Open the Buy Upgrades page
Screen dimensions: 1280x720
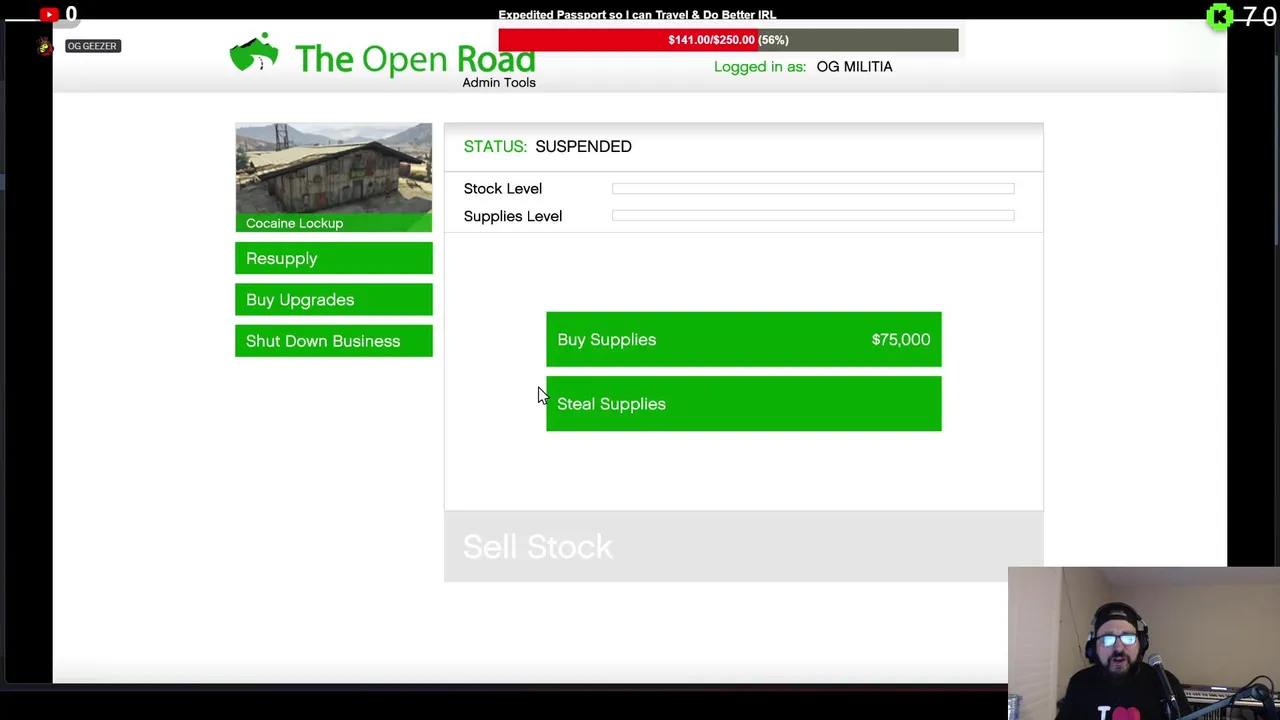pyautogui.click(x=333, y=299)
